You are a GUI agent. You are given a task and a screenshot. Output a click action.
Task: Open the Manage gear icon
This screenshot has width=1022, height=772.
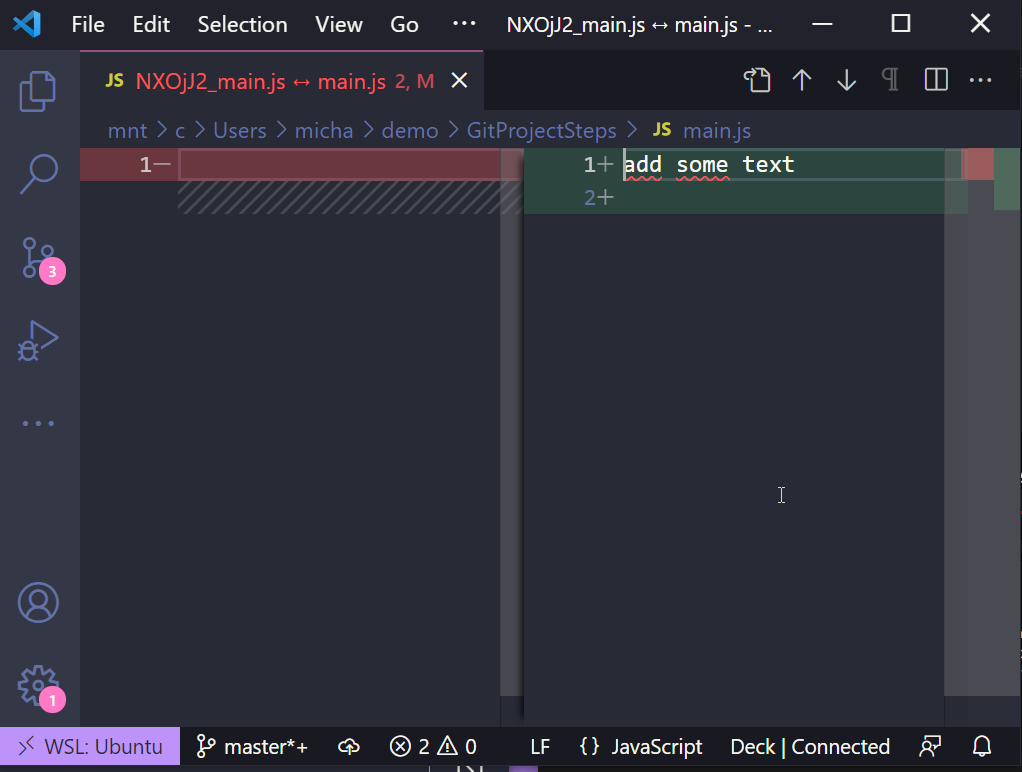coord(39,686)
